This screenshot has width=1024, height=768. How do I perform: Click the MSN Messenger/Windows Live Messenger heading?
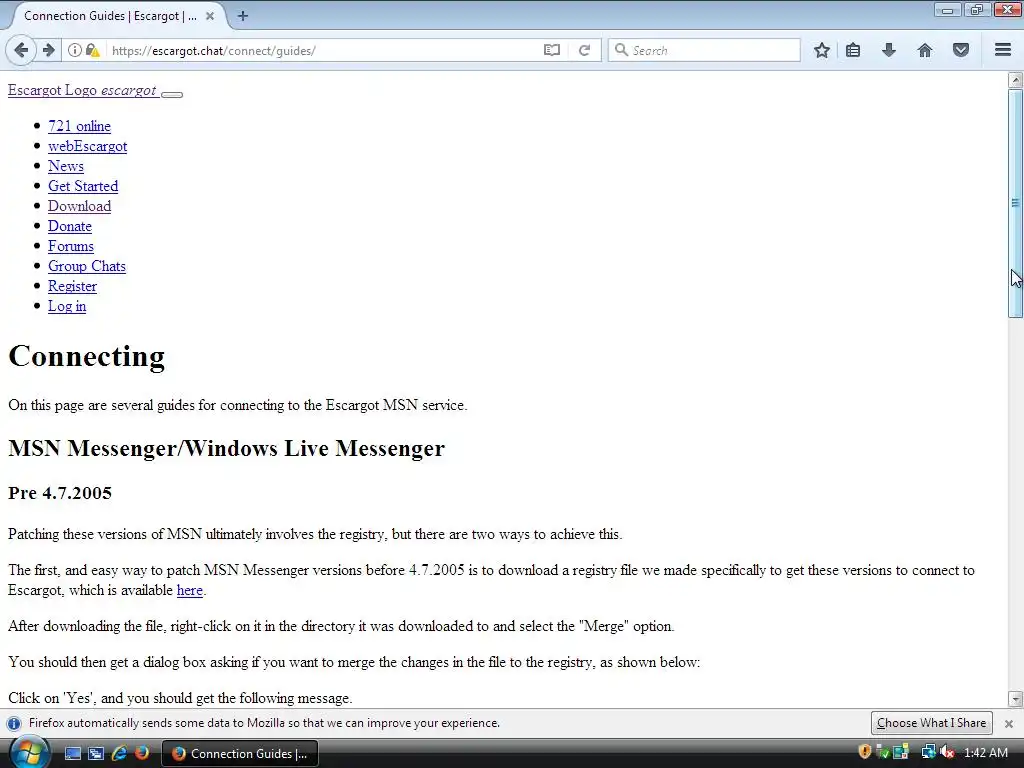[226, 449]
